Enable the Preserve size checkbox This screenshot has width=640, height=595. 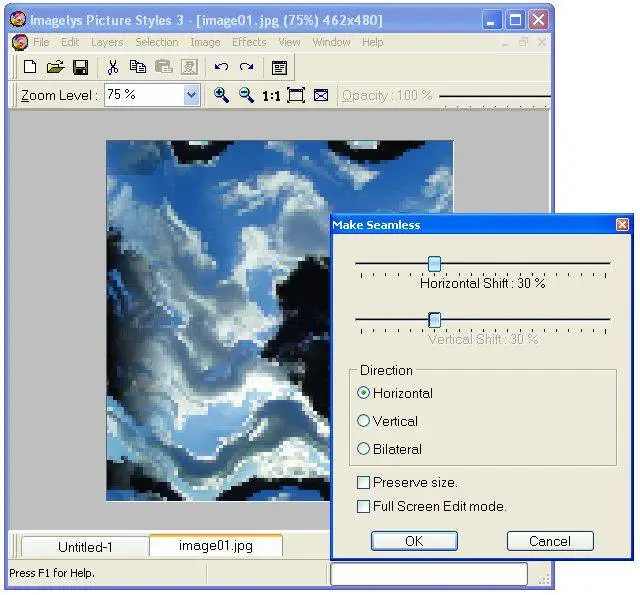click(x=363, y=482)
